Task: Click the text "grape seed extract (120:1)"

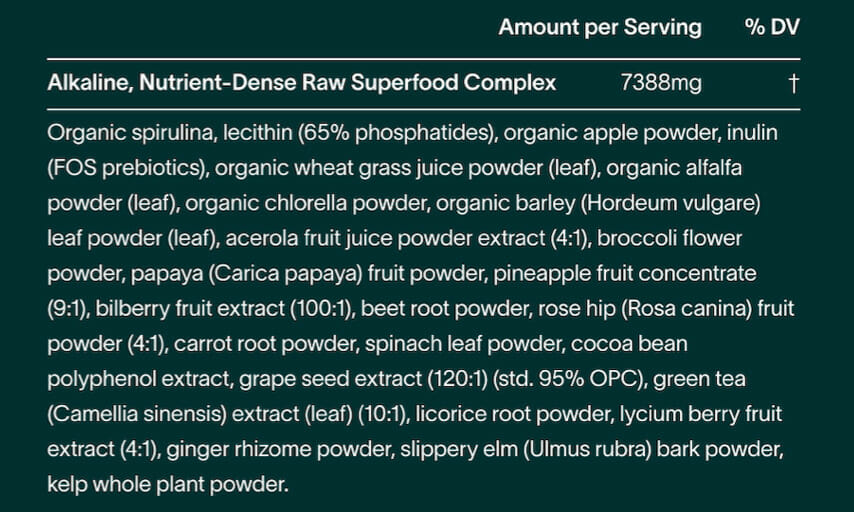Action: pos(363,379)
